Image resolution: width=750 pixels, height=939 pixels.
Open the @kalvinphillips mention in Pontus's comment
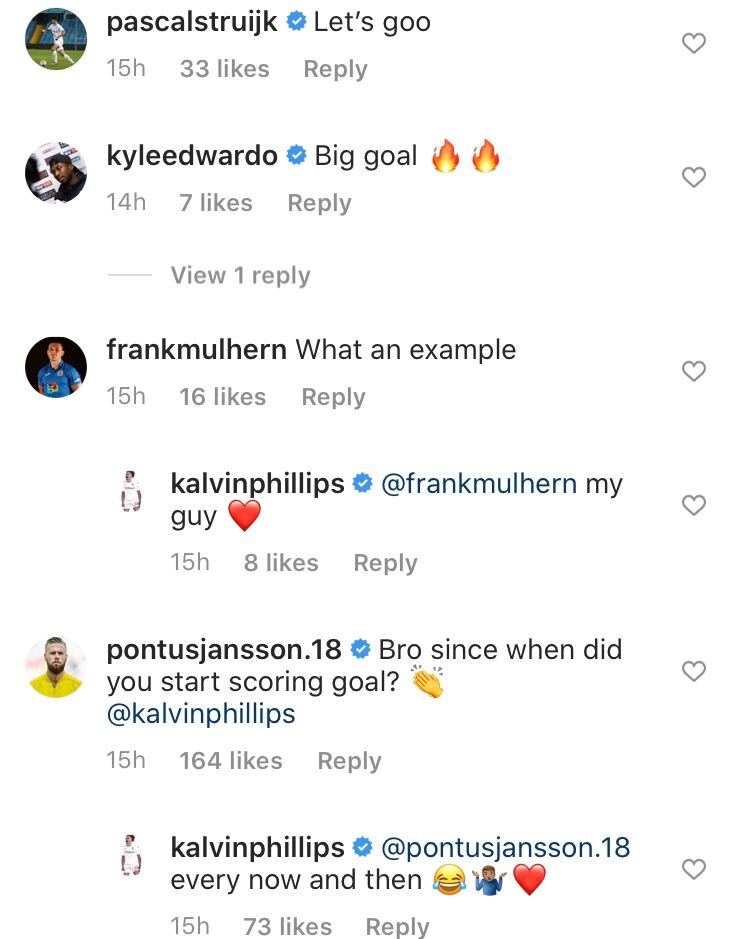[x=201, y=716]
